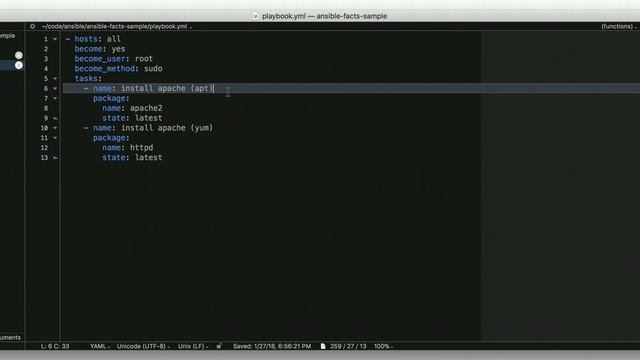Click the gear icon left of the file path
Screen dimensions: 640x360
(32, 26)
